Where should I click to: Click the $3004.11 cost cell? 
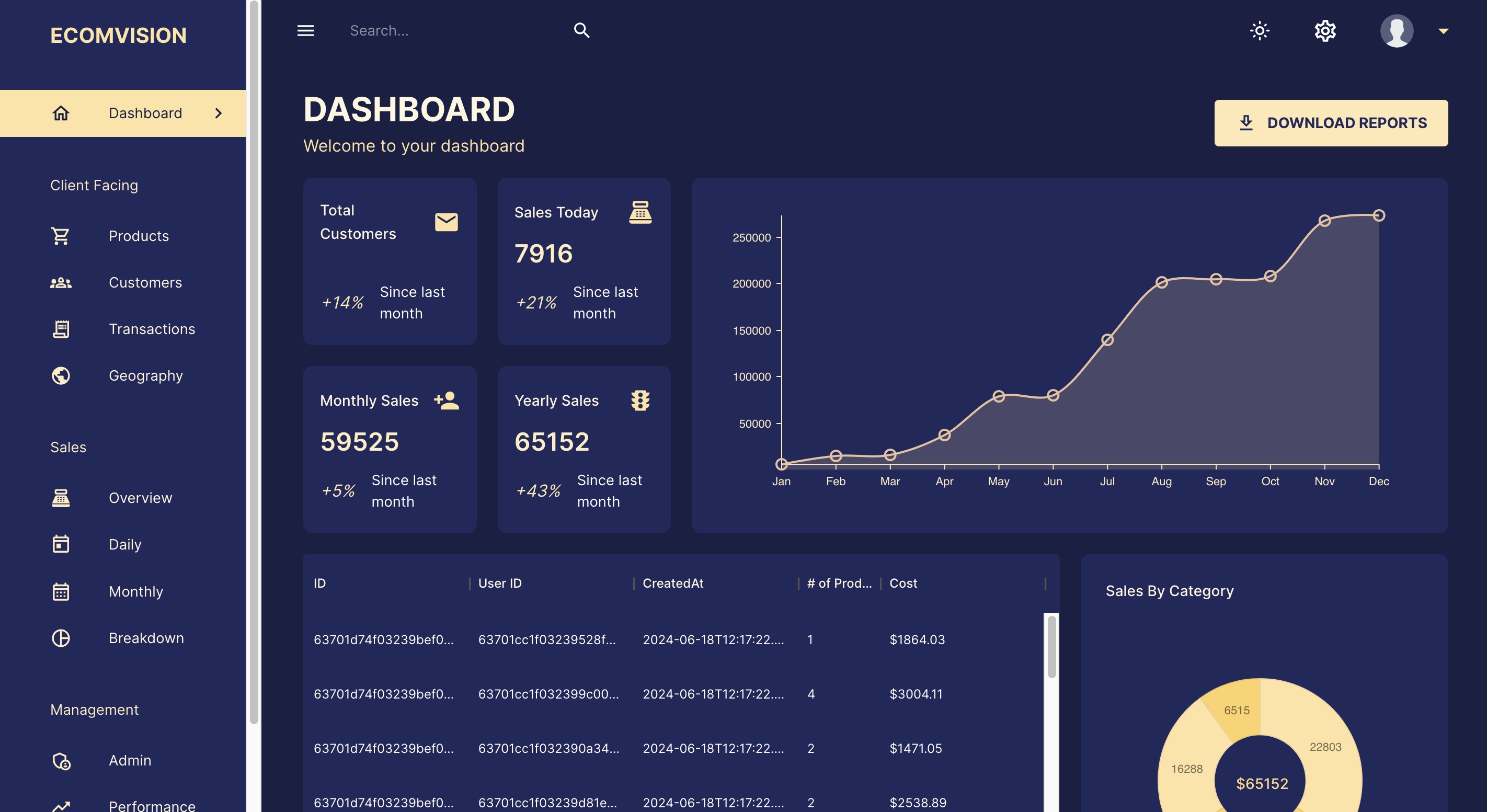(916, 694)
